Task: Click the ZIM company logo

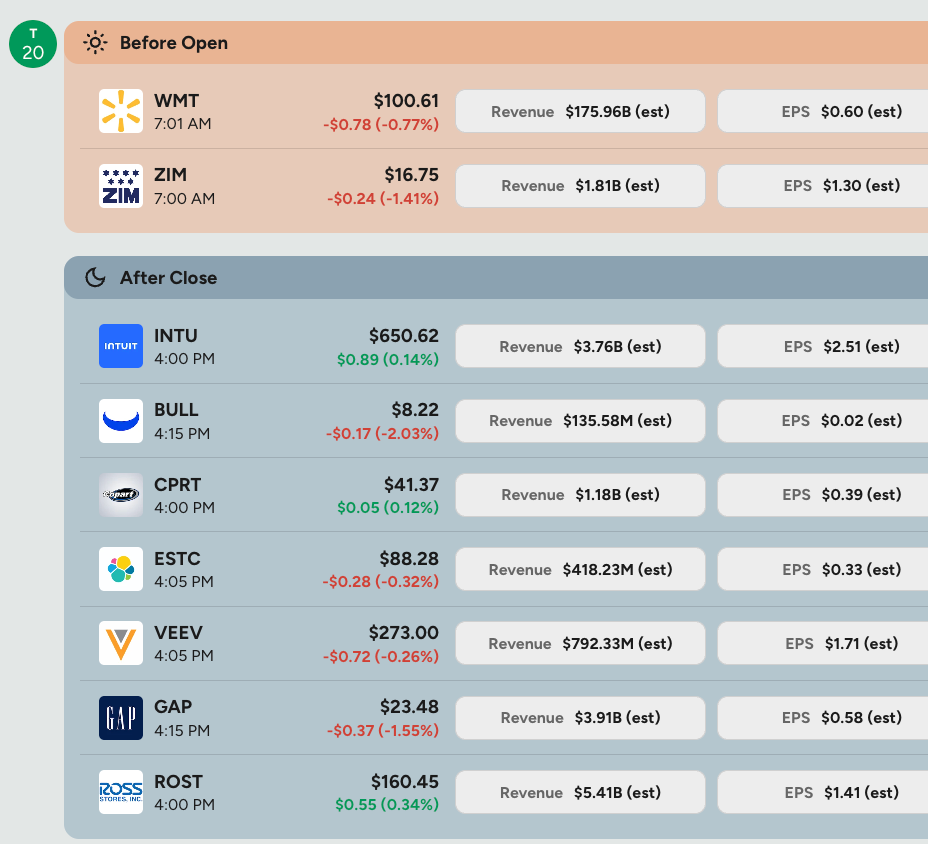Action: (121, 186)
